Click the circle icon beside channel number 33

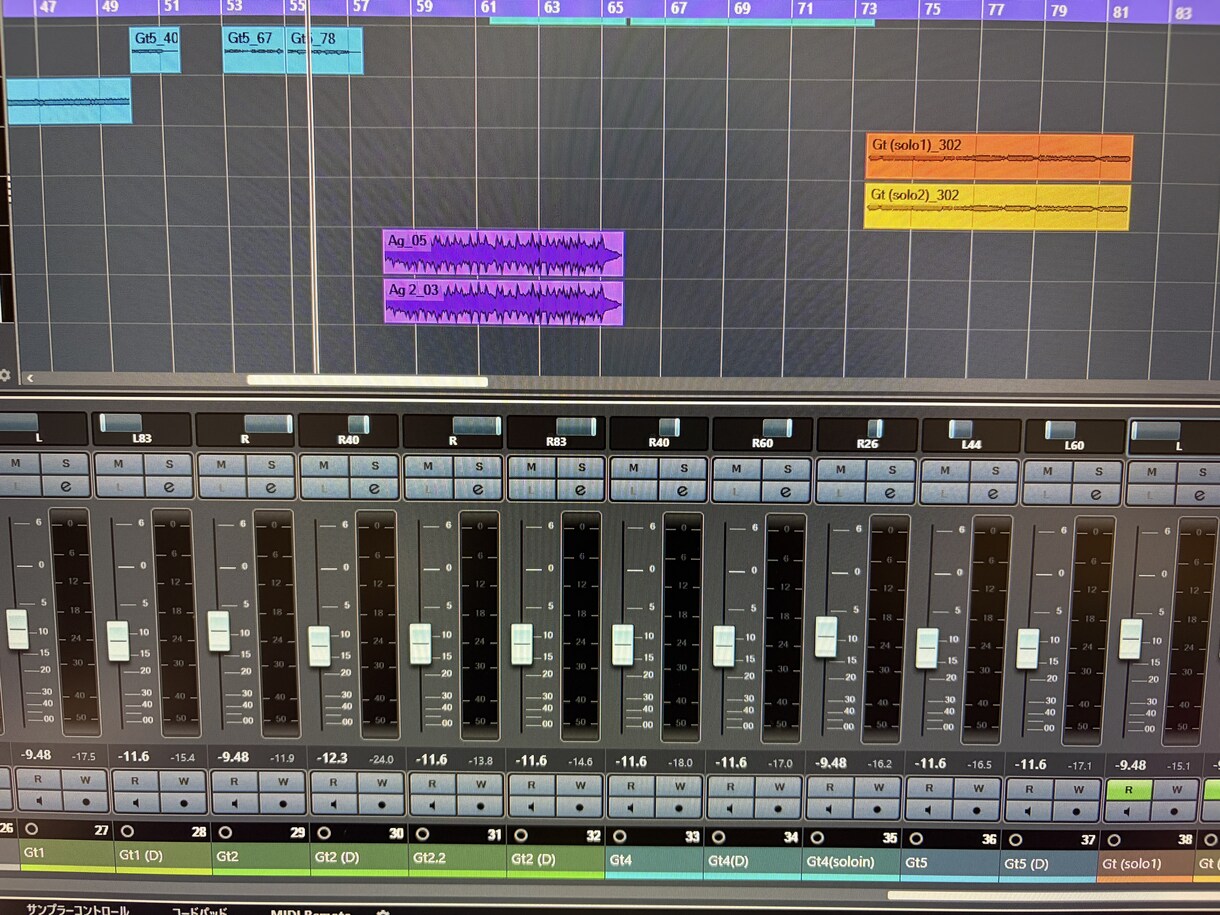620,836
